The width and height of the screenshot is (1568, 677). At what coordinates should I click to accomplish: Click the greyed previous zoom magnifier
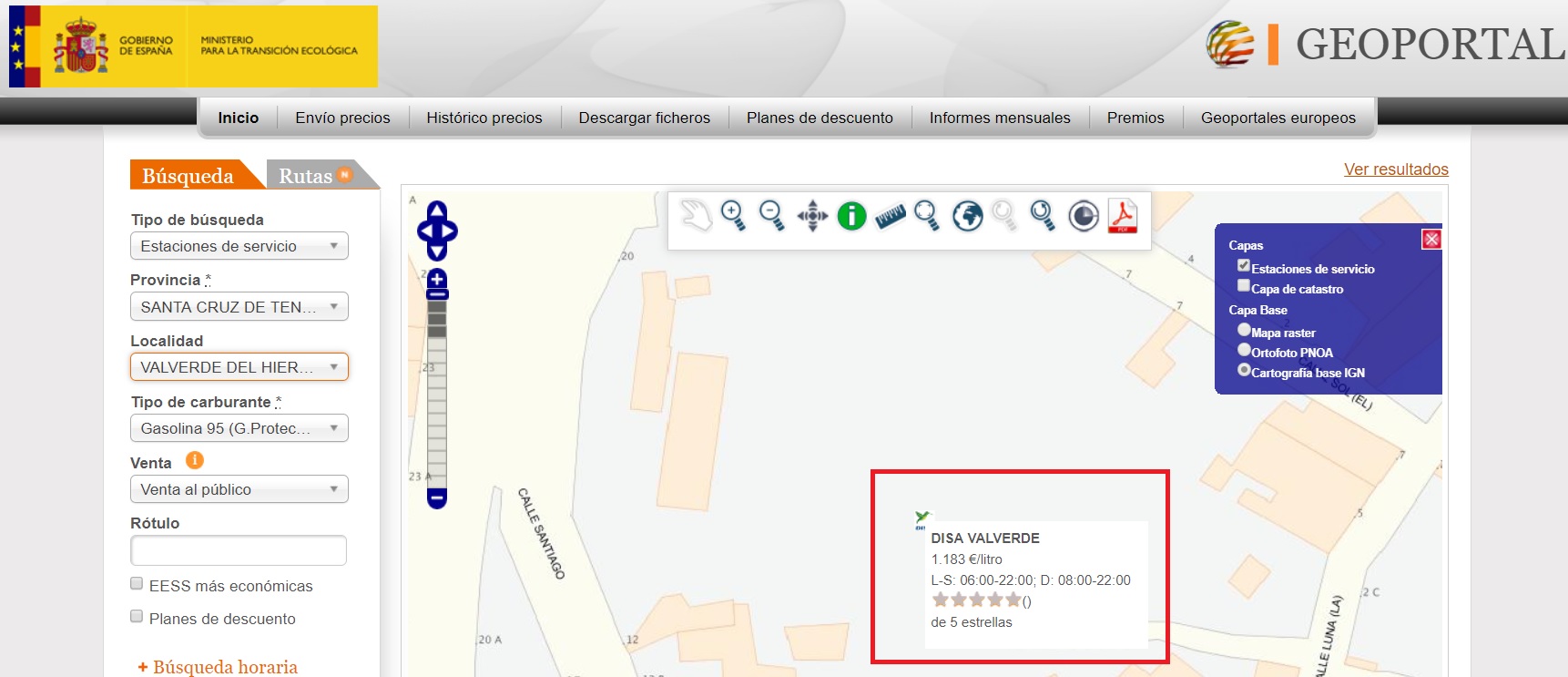point(1004,216)
